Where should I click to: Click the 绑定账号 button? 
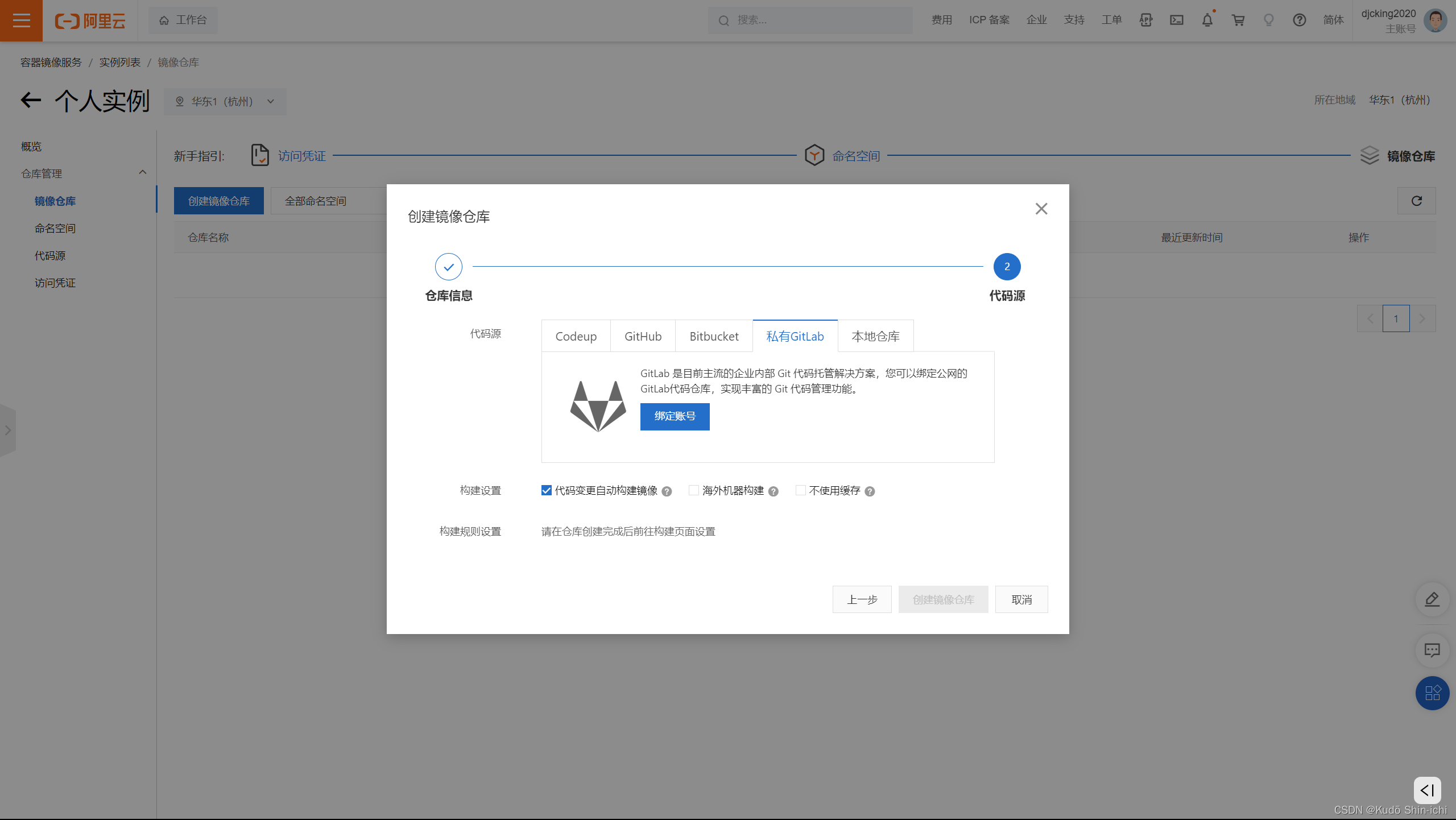[x=675, y=416]
